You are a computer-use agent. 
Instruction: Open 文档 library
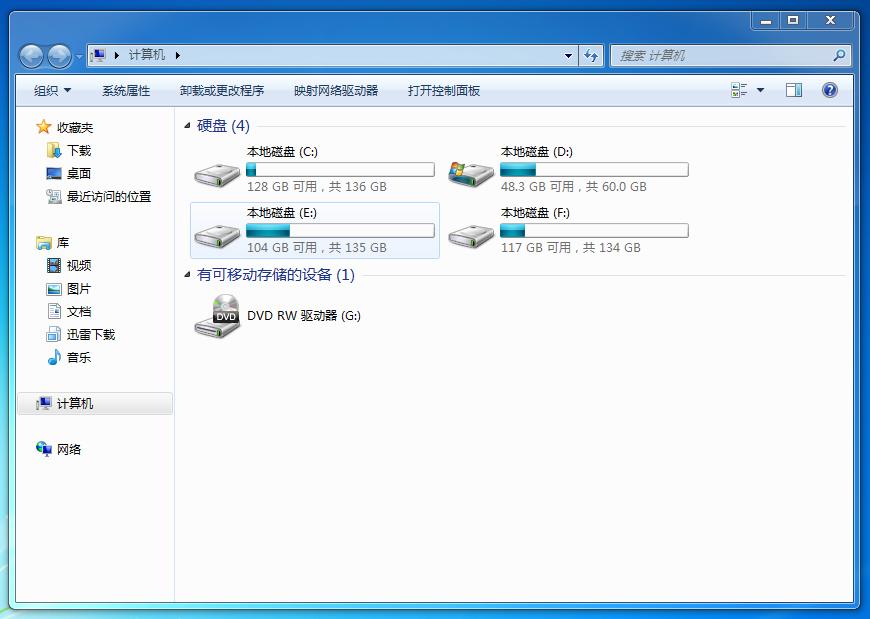(x=79, y=312)
